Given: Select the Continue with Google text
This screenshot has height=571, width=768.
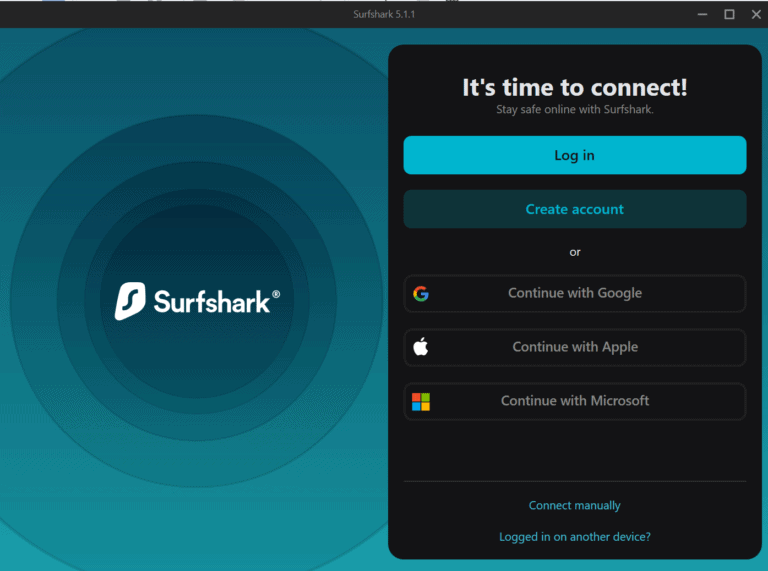Looking at the screenshot, I should pyautogui.click(x=575, y=293).
